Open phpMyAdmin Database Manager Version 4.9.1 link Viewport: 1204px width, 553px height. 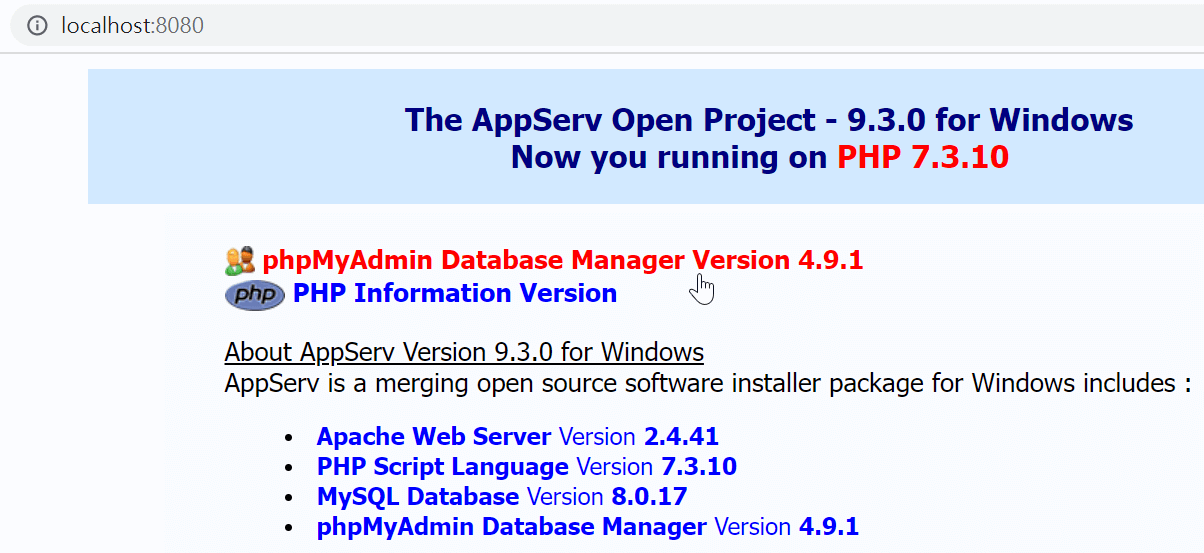(x=562, y=260)
